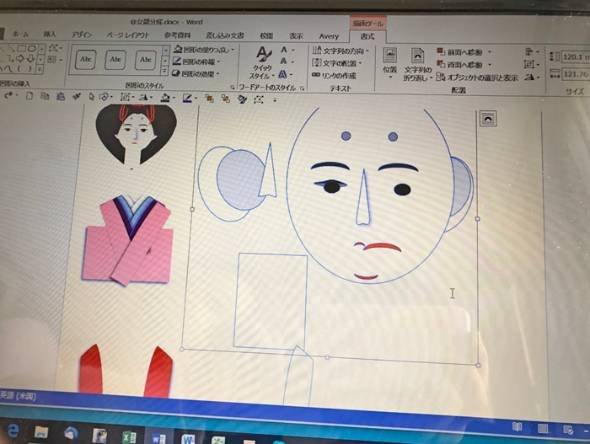This screenshot has height=444, width=590.
Task: Open 文字の配置 text alignment menu
Action: 338,63
